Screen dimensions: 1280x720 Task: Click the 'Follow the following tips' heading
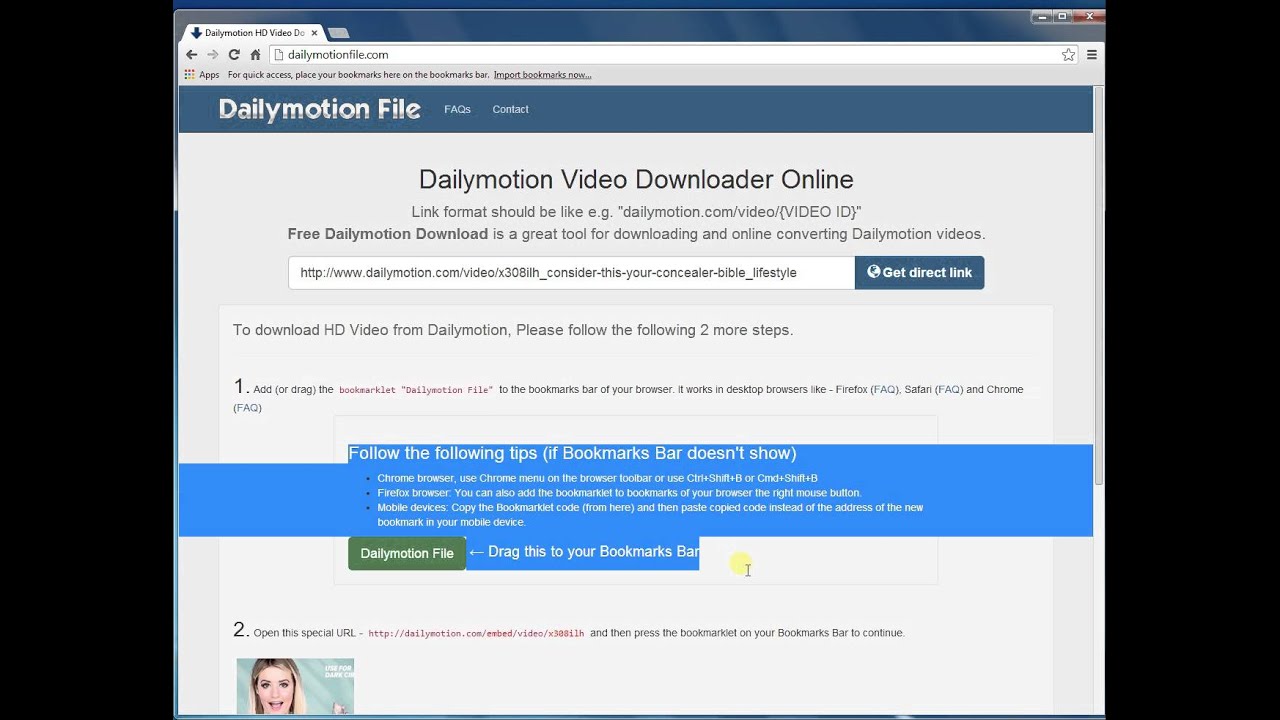[x=572, y=453]
